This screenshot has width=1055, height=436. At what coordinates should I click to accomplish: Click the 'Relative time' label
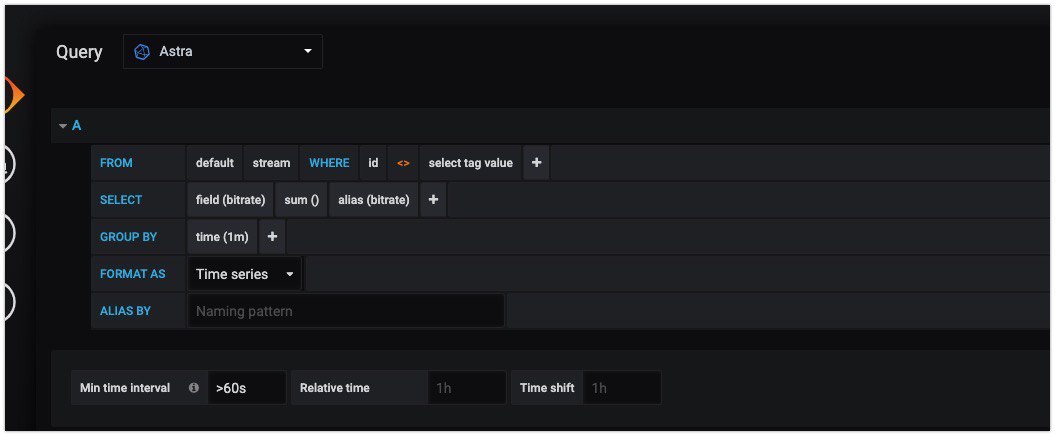pyautogui.click(x=334, y=388)
